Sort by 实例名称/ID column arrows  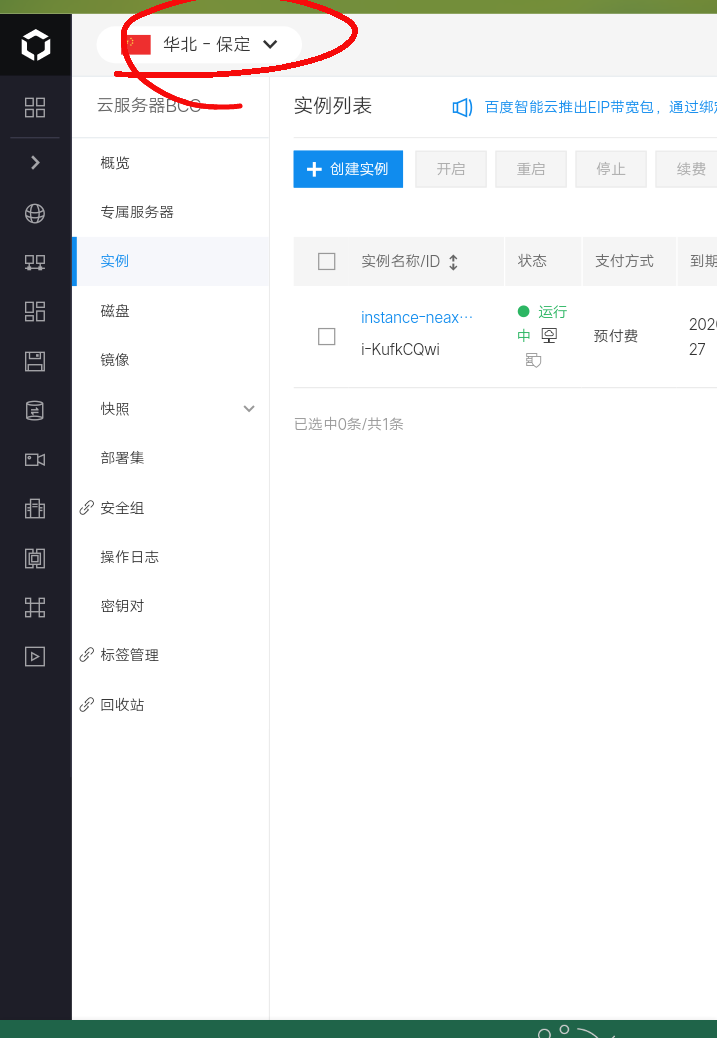point(454,262)
